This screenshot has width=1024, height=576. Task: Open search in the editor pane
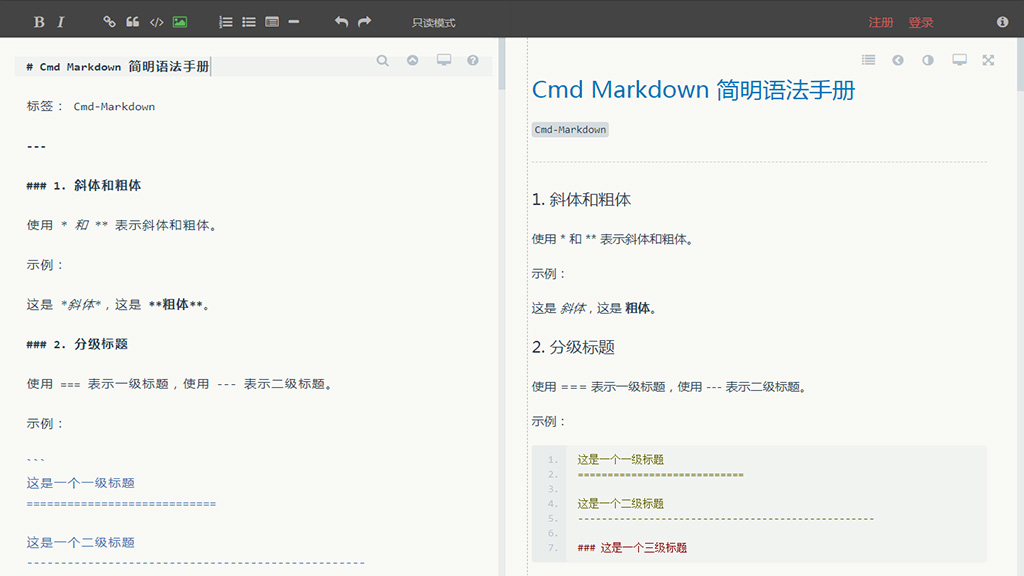click(x=383, y=60)
